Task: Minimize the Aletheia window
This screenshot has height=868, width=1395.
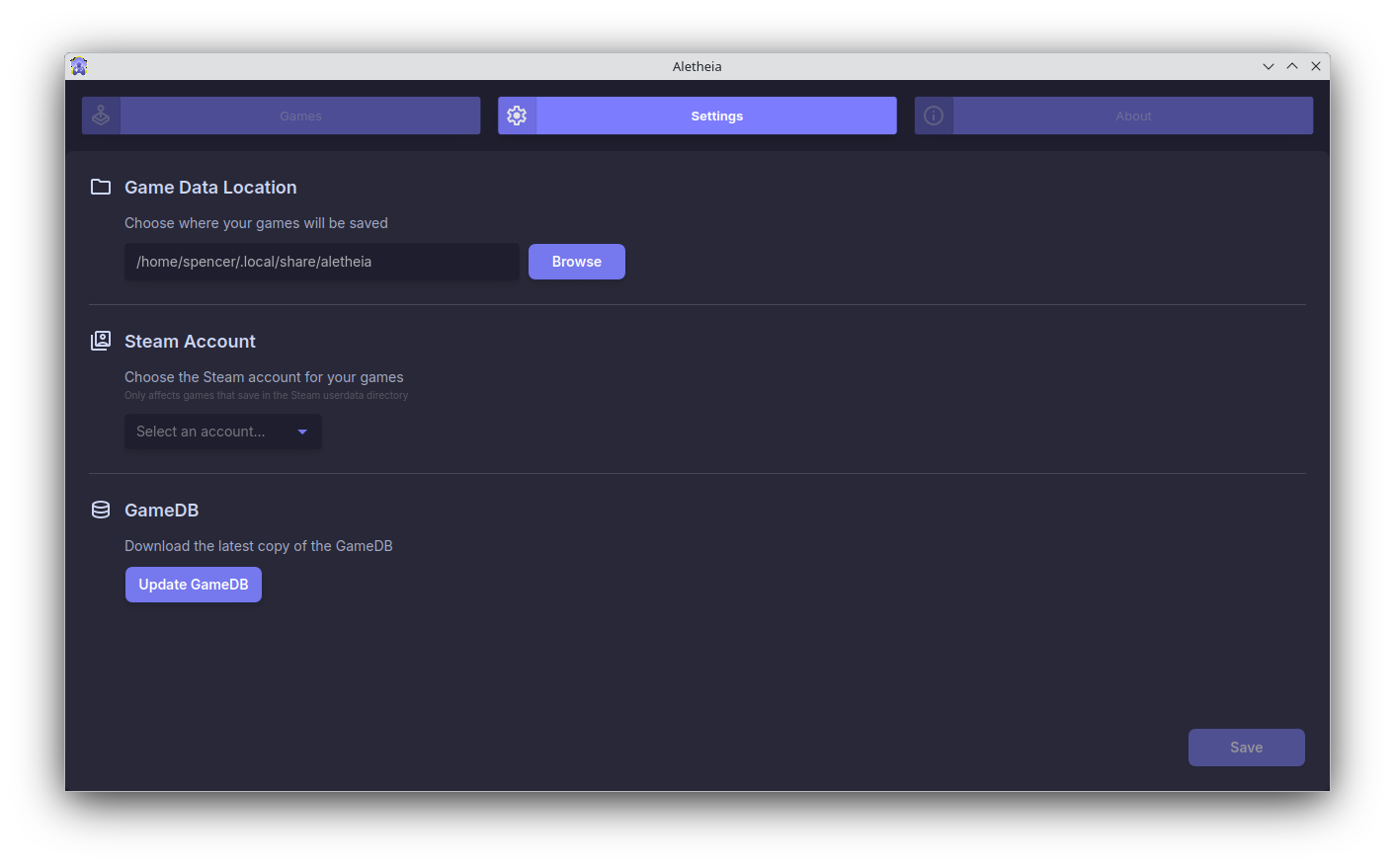Action: click(1269, 66)
